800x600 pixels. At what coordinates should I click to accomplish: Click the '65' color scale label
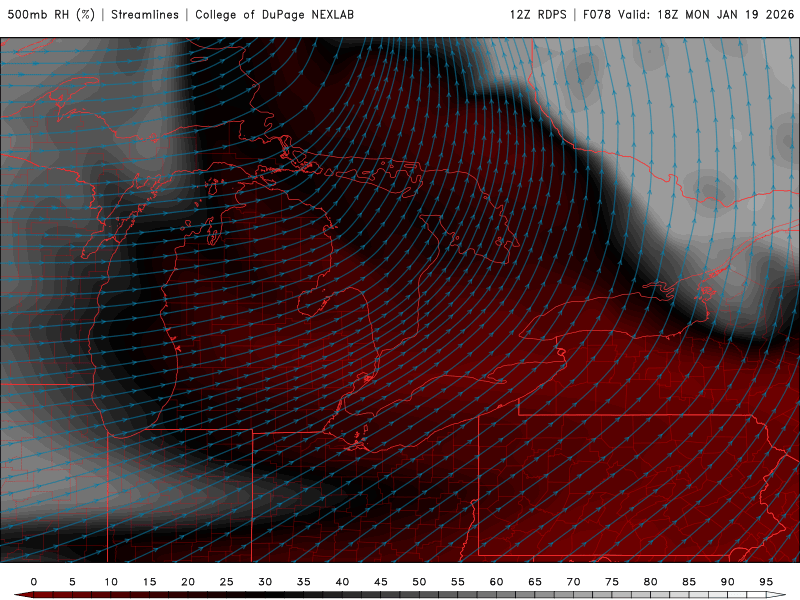(x=535, y=582)
